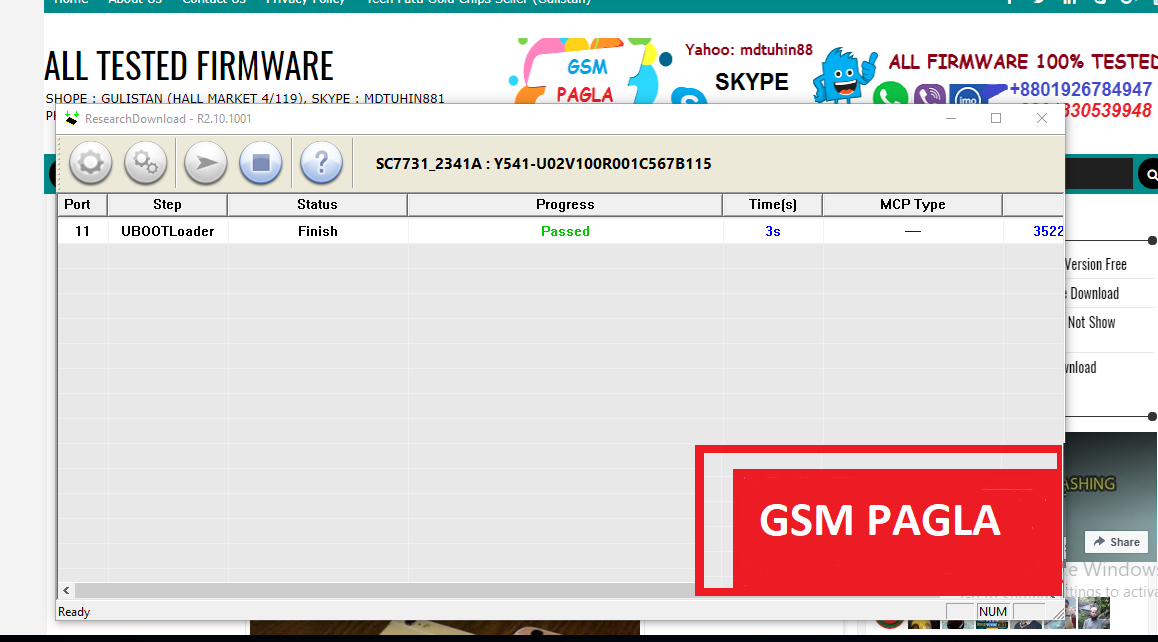Viewport: 1158px width, 642px height.
Task: Click the phone number +8801926784947
Action: point(1080,89)
